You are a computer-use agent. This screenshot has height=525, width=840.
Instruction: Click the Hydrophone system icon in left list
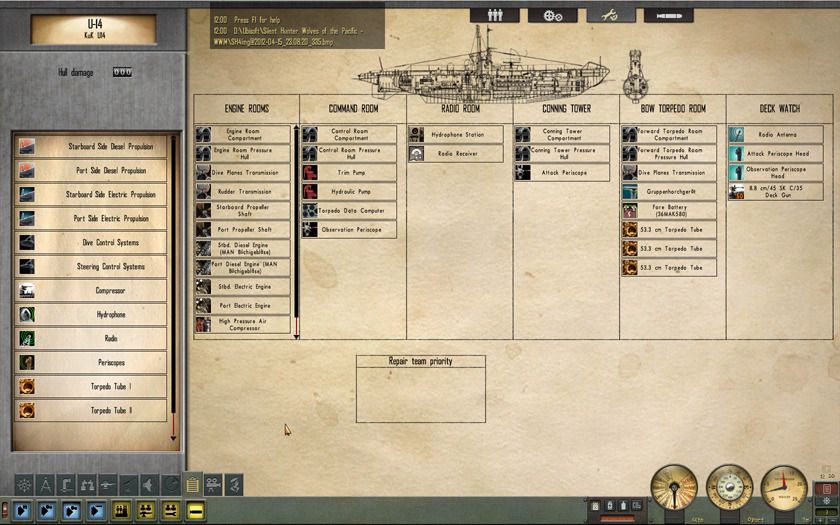(27, 314)
